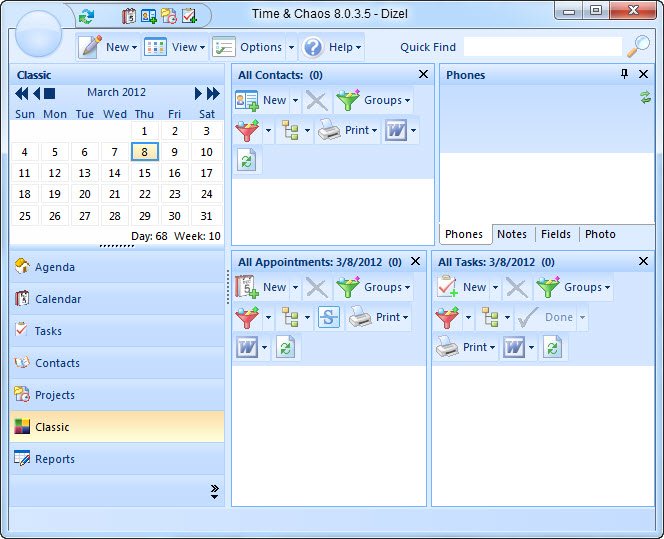Open the Agenda view

click(117, 267)
